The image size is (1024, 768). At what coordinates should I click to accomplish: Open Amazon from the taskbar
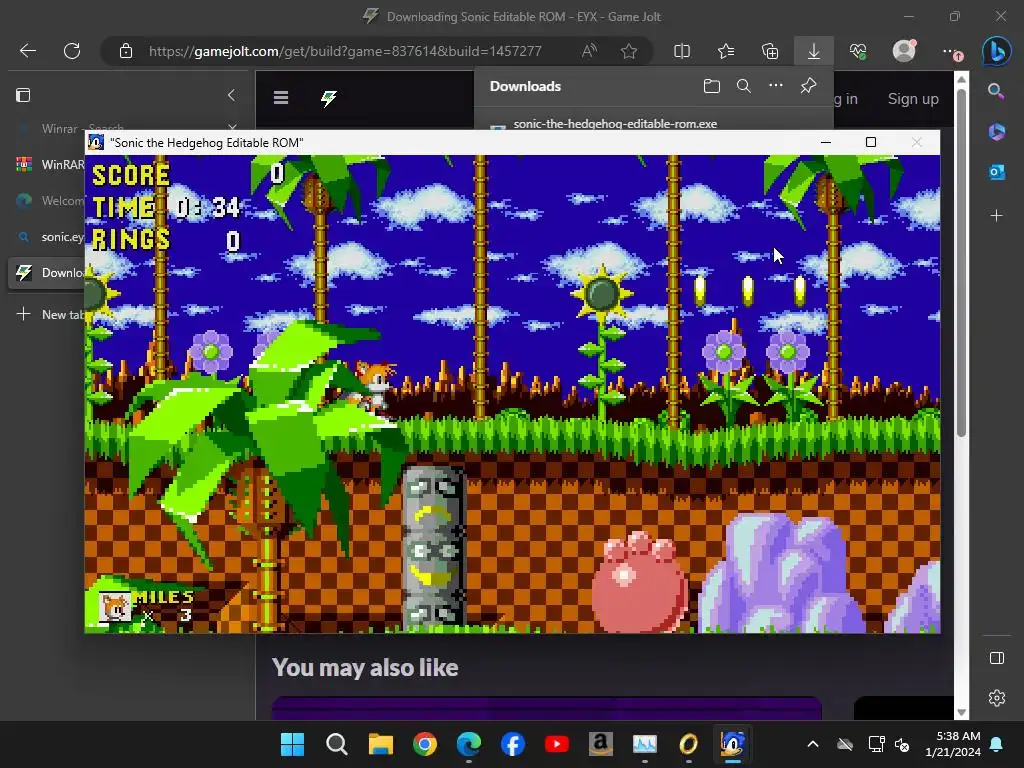[600, 744]
